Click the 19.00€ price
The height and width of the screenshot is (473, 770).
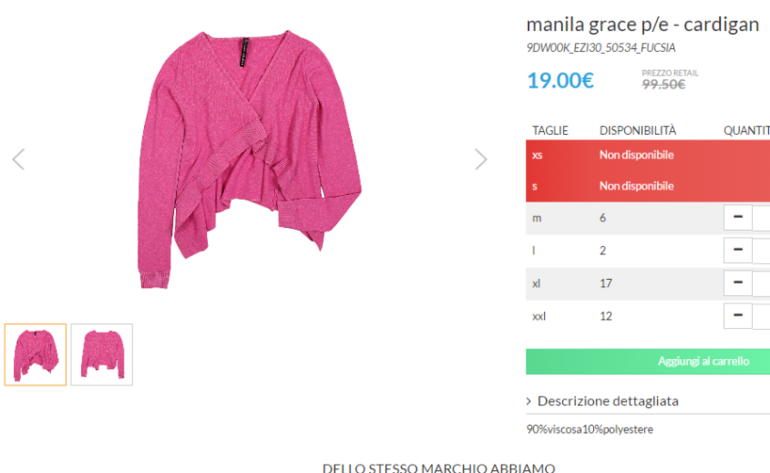(x=560, y=81)
